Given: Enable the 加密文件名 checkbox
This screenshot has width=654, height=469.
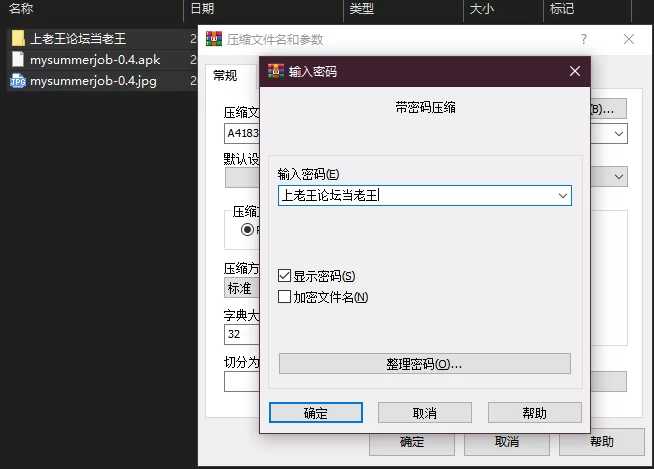Looking at the screenshot, I should (x=284, y=297).
